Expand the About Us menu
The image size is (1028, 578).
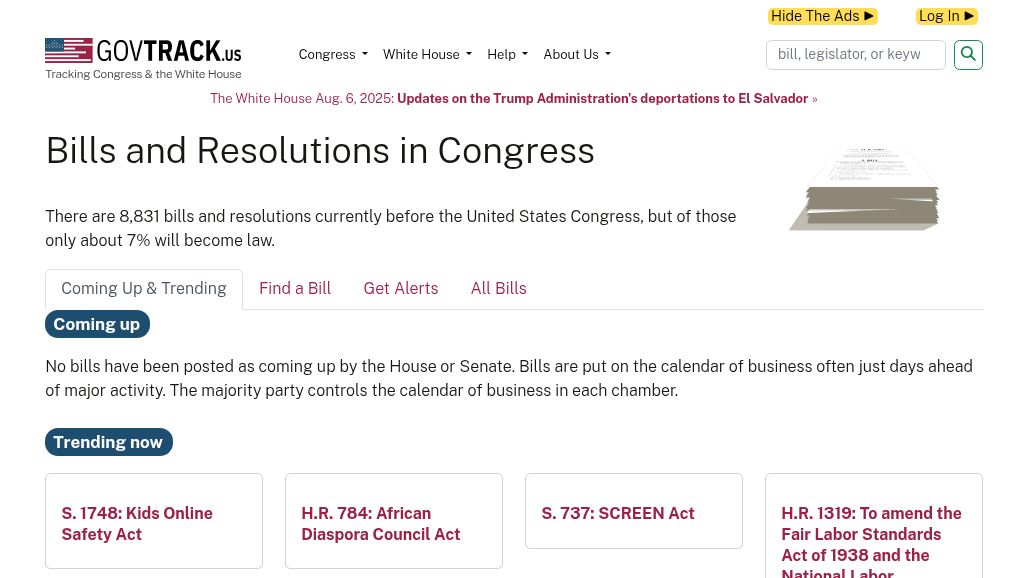[577, 54]
